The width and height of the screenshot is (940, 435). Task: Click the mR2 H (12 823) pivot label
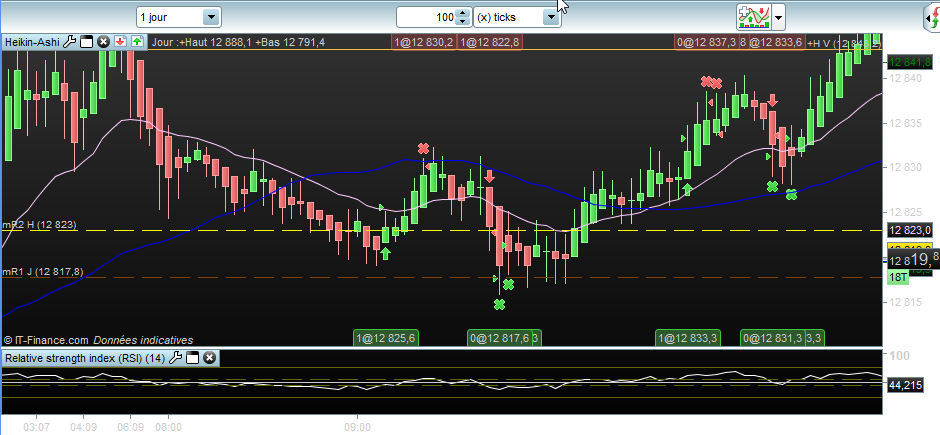point(40,225)
